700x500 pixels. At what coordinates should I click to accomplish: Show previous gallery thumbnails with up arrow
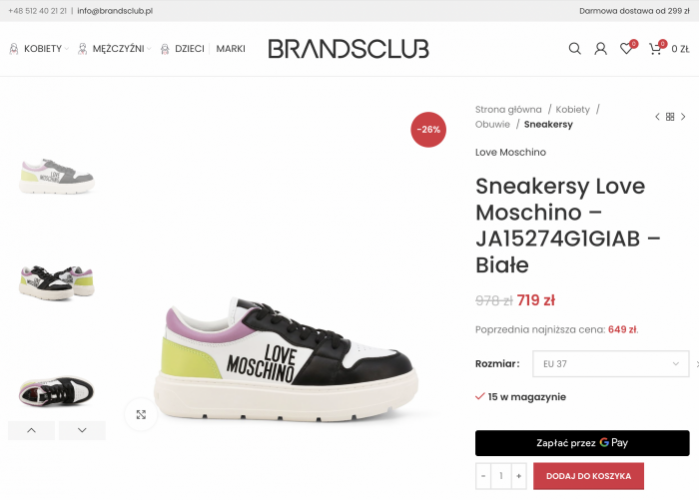[x=31, y=430]
